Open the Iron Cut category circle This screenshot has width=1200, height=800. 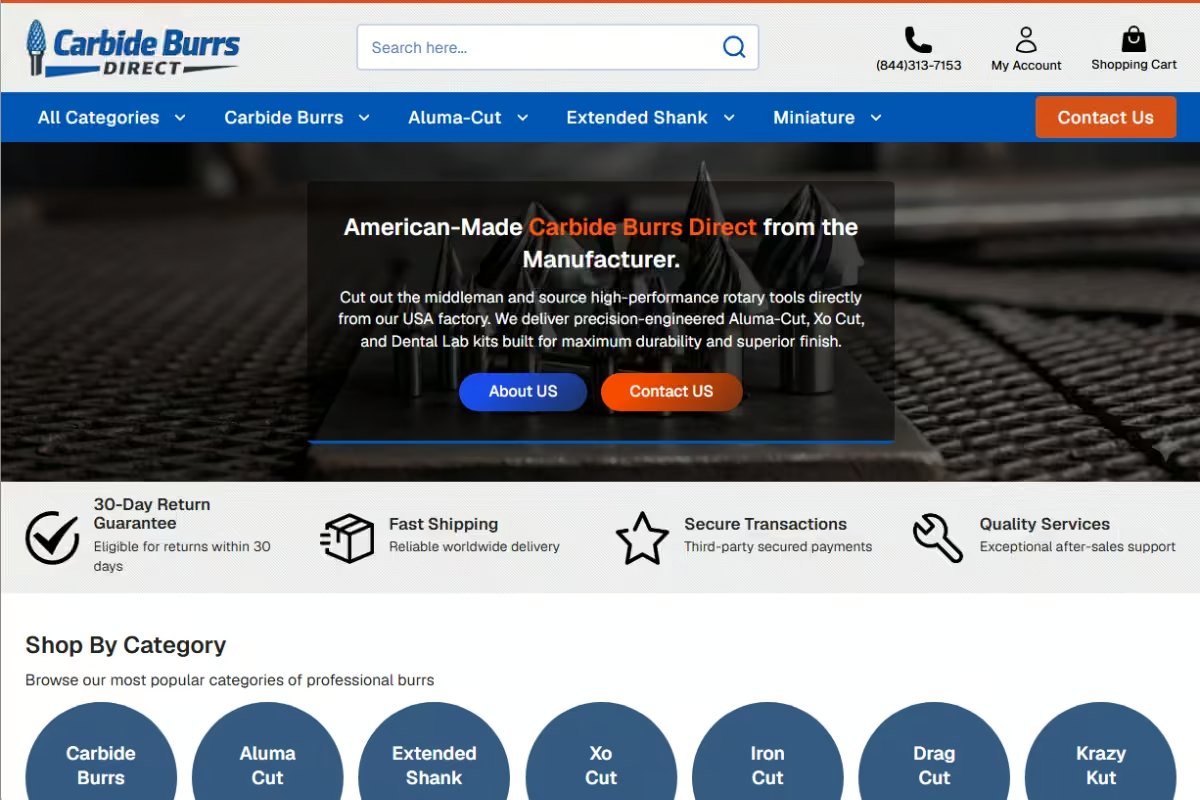(767, 752)
